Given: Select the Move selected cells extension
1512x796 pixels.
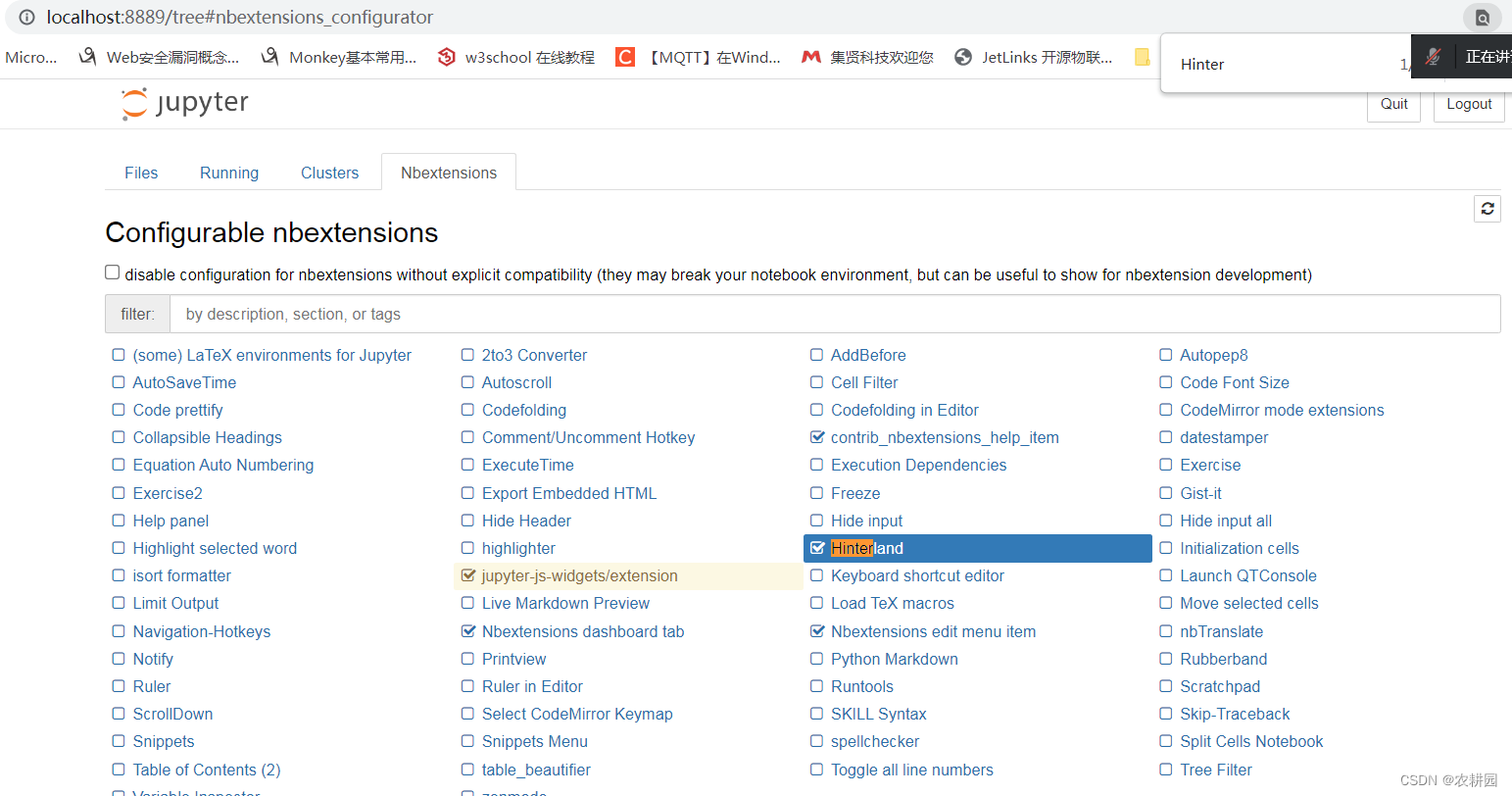Looking at the screenshot, I should point(1249,603).
